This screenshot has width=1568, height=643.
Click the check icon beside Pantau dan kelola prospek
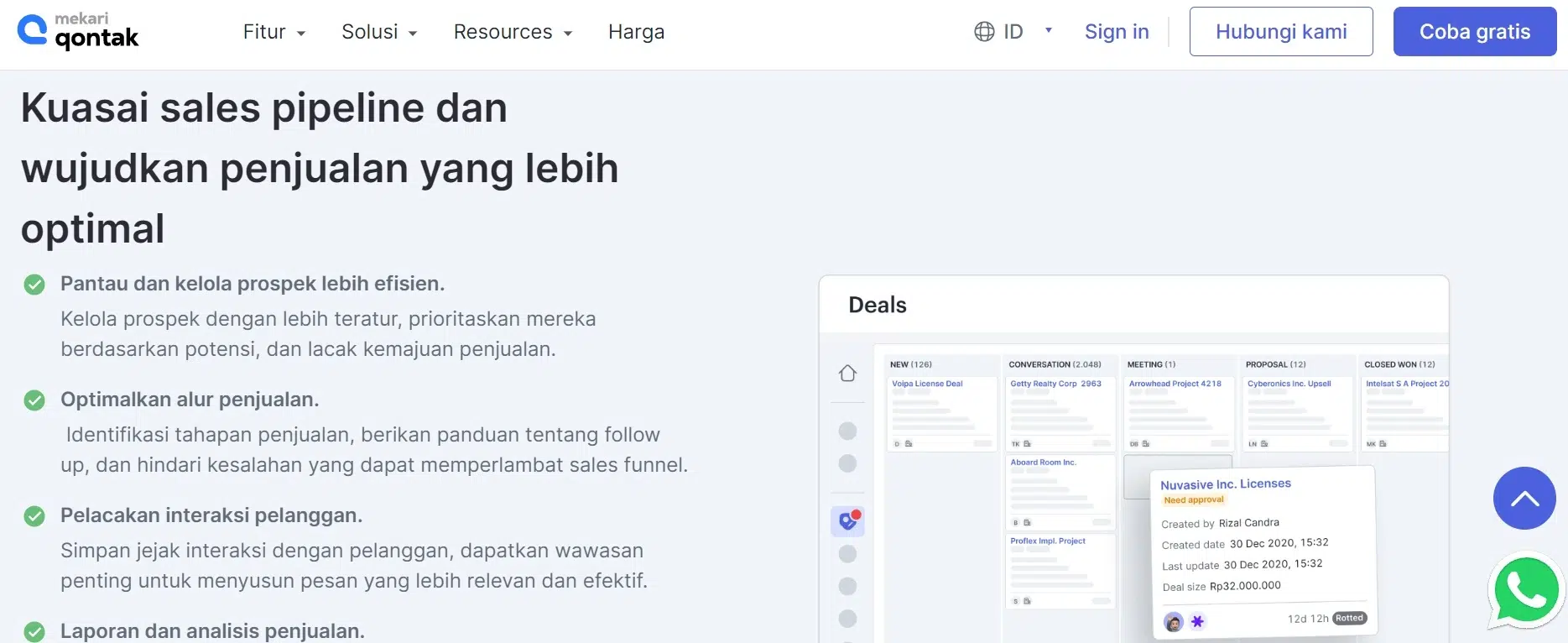coord(34,285)
